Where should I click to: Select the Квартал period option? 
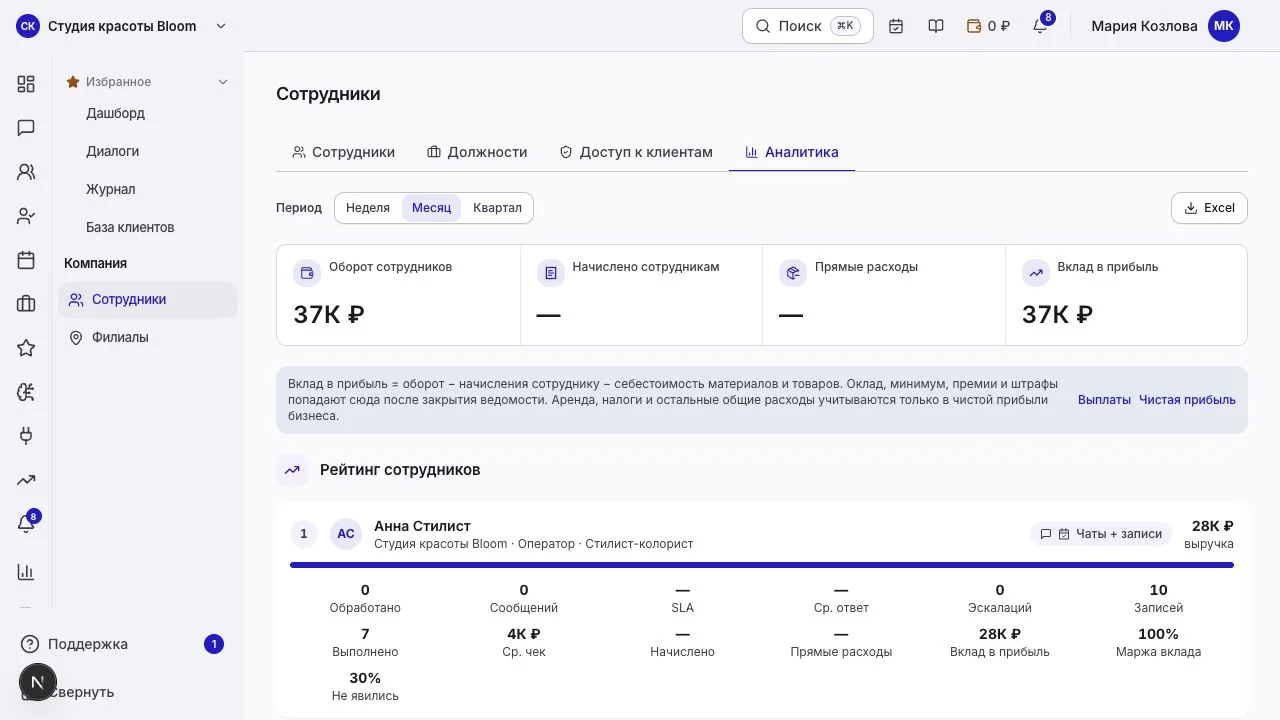click(497, 208)
